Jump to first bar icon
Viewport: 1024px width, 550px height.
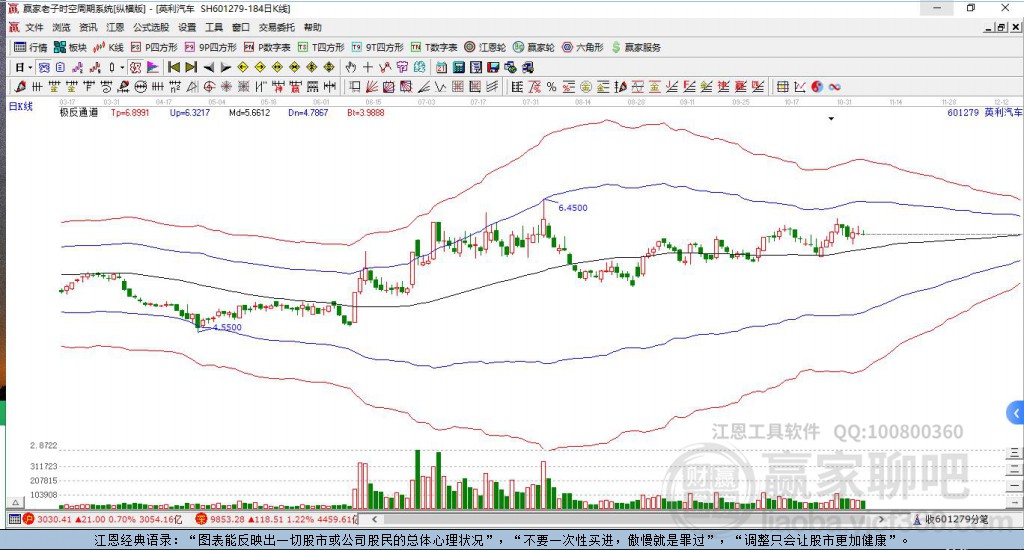tap(174, 67)
